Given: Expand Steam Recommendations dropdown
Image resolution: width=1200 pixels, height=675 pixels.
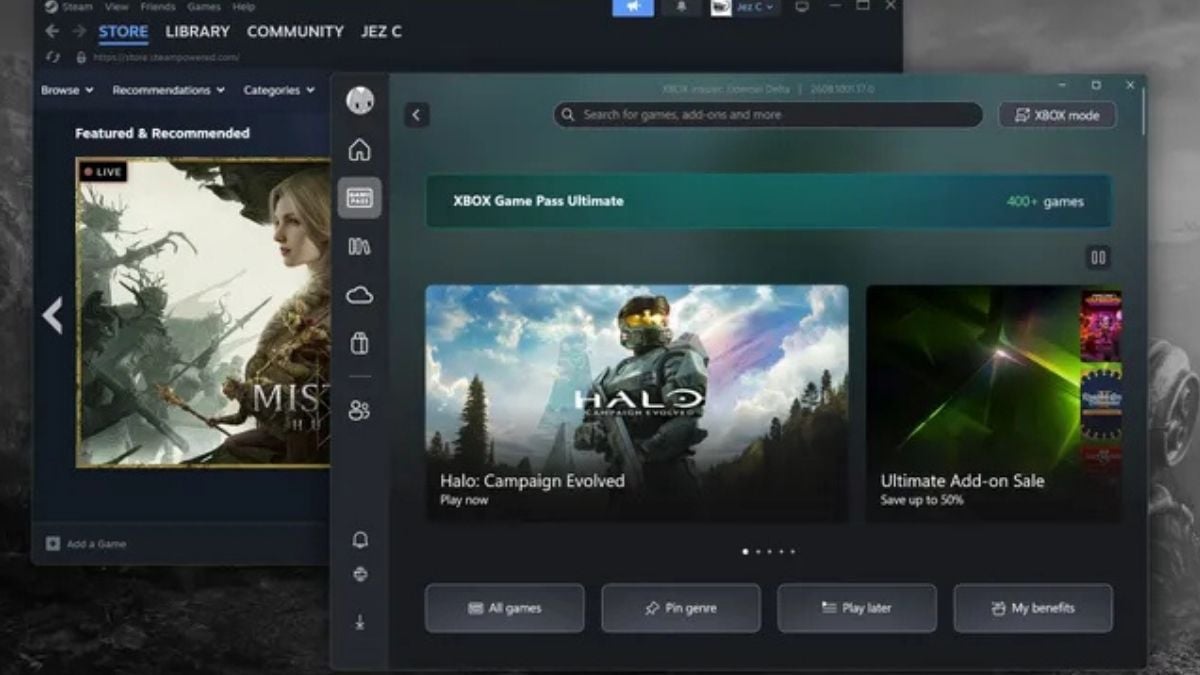Looking at the screenshot, I should 168,90.
